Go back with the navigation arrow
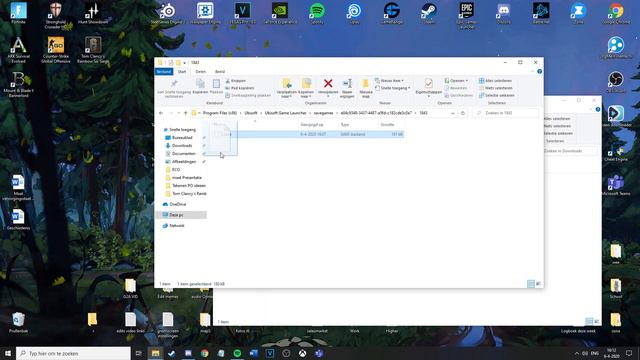 [161, 113]
